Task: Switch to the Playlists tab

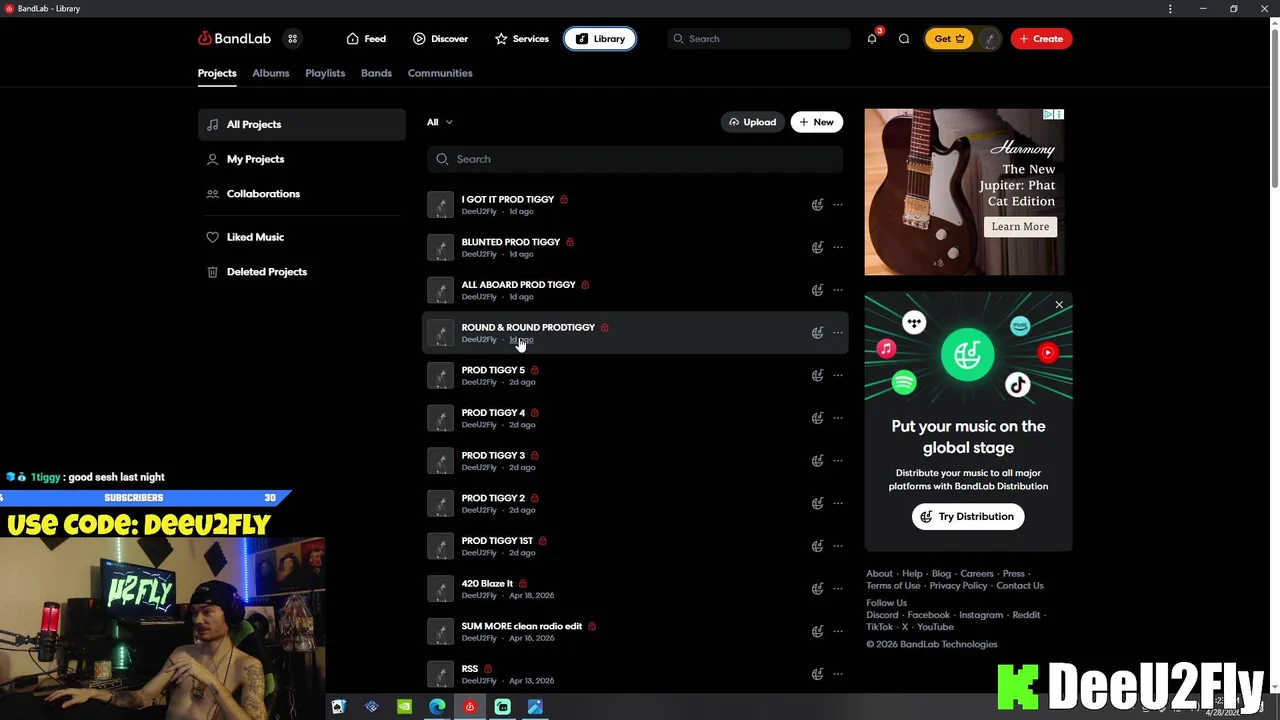Action: tap(325, 73)
